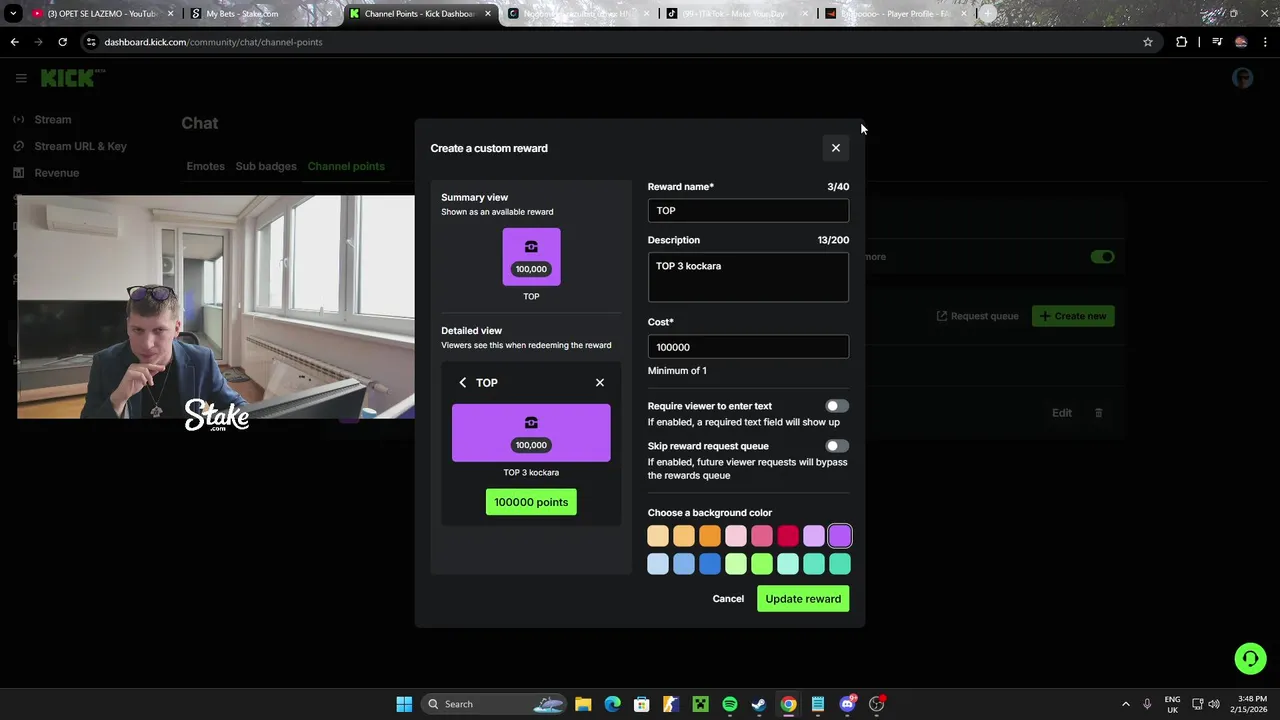Toggle the green channel points switch in dashboard
Viewport: 1280px width, 720px height.
click(1102, 257)
